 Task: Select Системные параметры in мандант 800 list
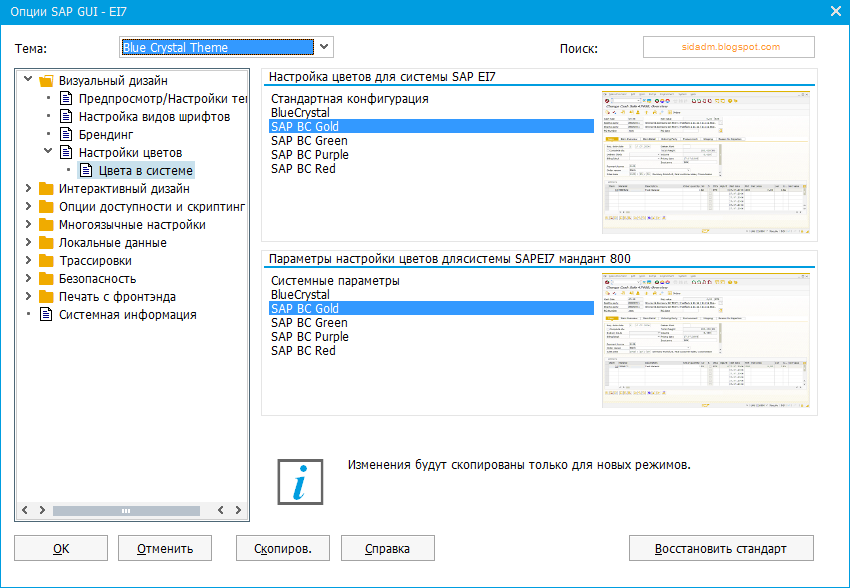[x=335, y=281]
